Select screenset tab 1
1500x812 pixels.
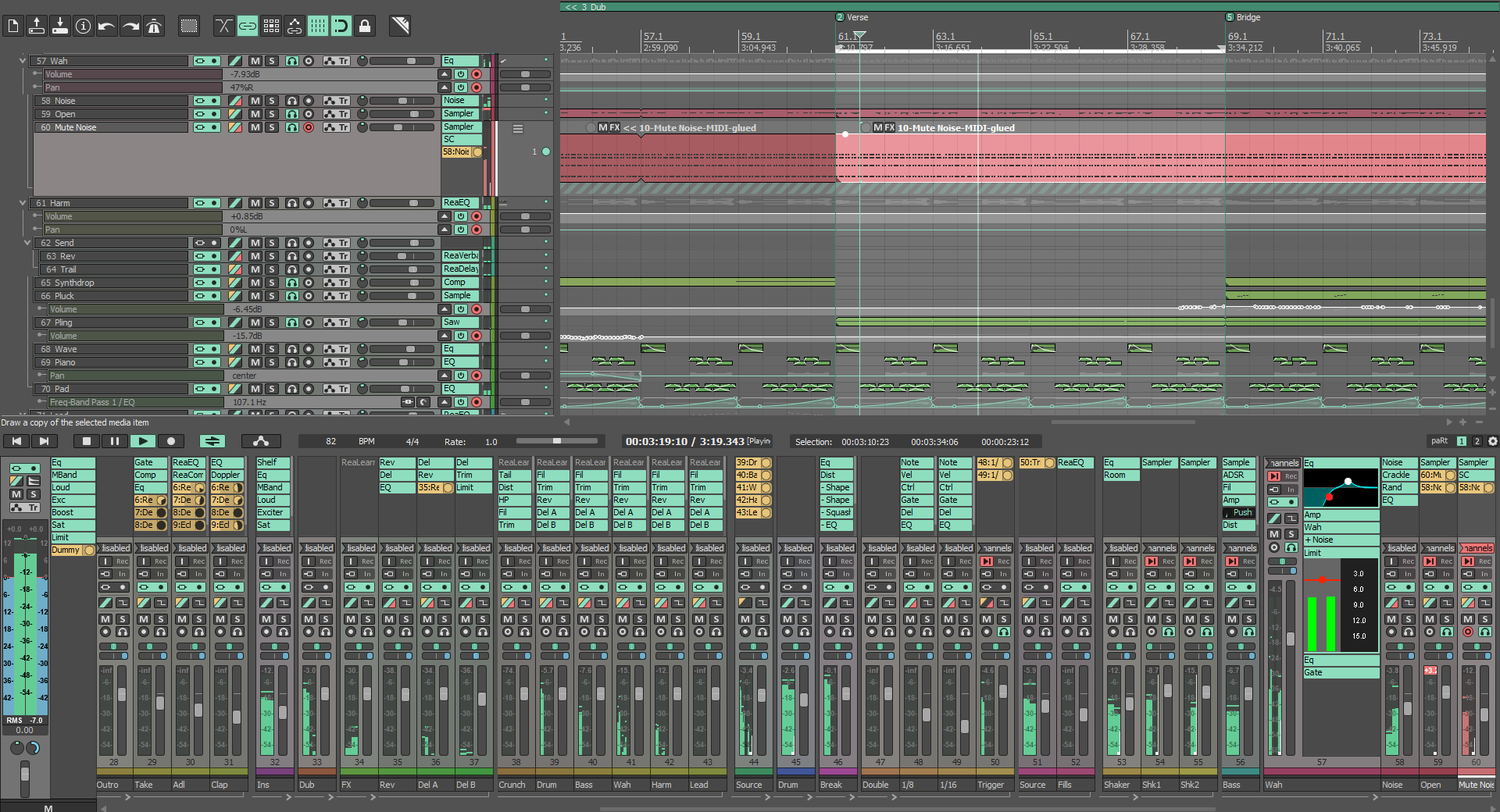pos(1462,441)
